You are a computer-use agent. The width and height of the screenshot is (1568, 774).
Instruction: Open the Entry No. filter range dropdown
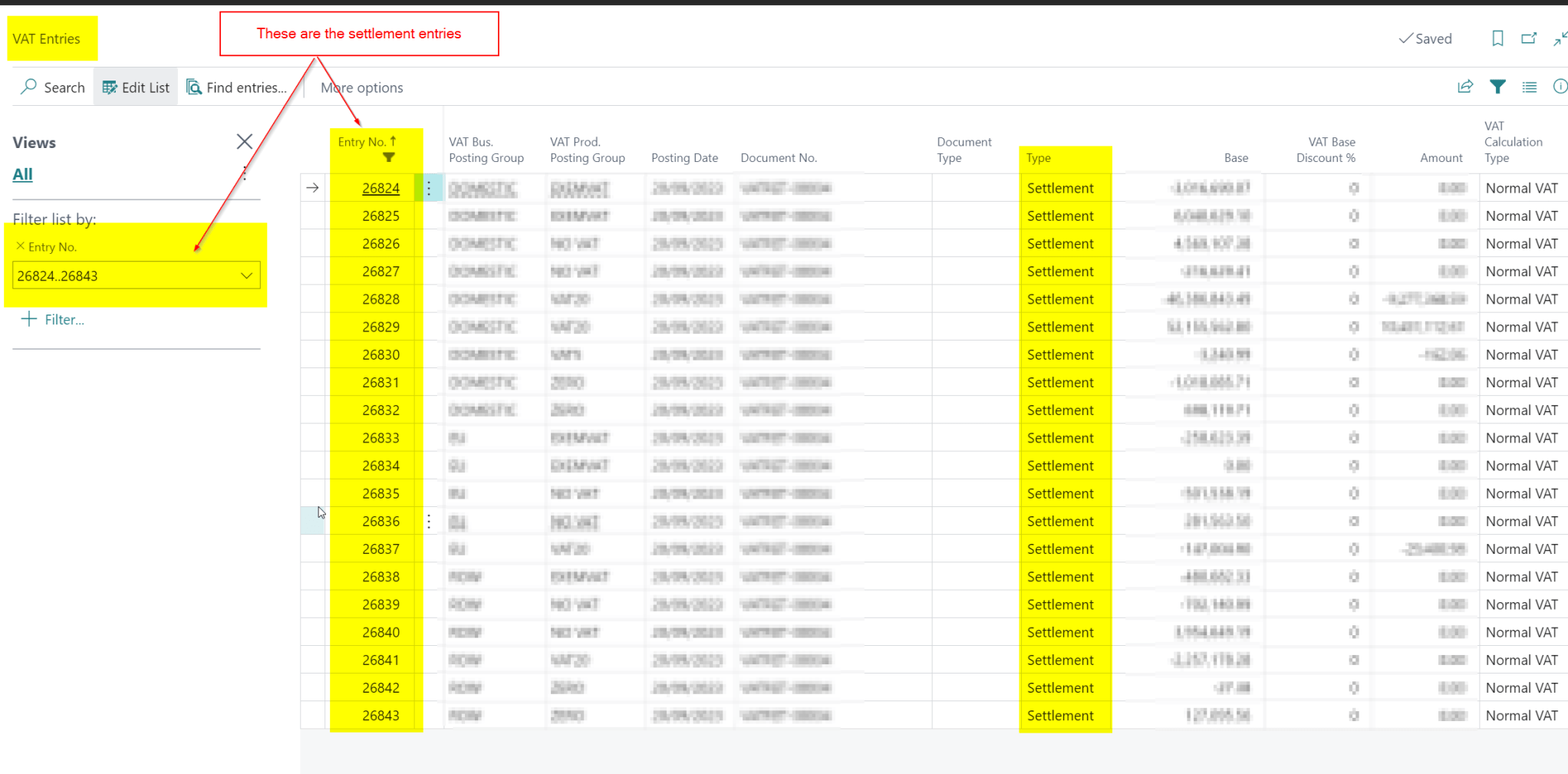coord(246,275)
